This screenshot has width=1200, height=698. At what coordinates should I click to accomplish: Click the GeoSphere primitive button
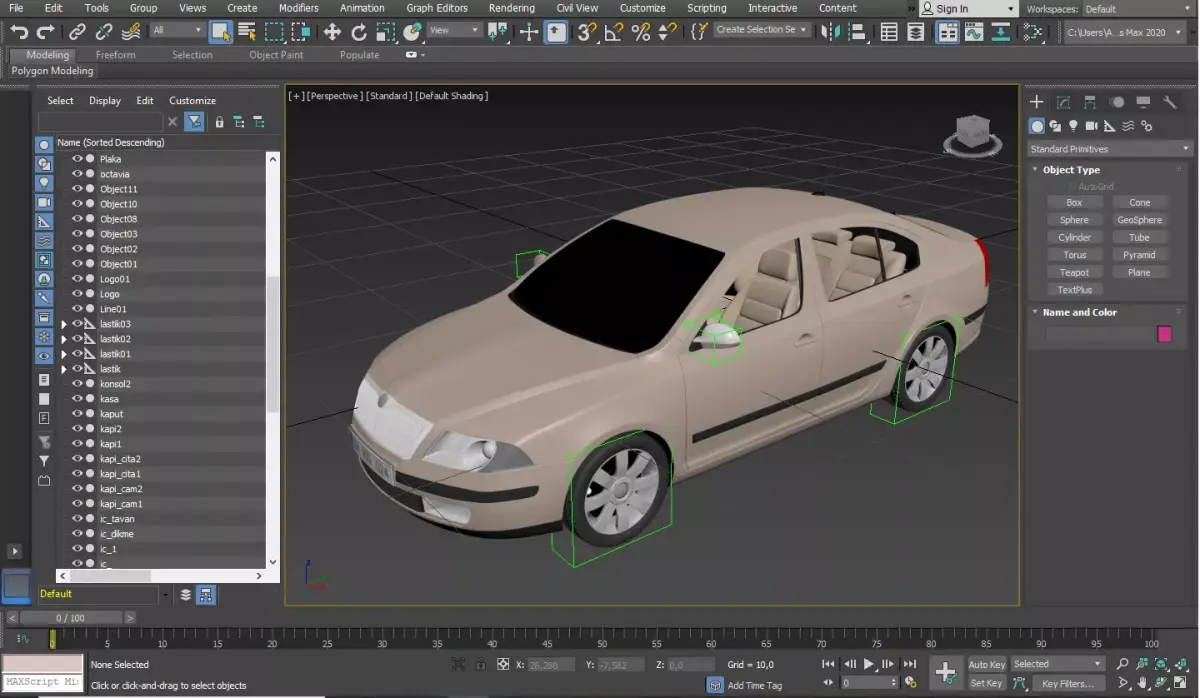1139,220
